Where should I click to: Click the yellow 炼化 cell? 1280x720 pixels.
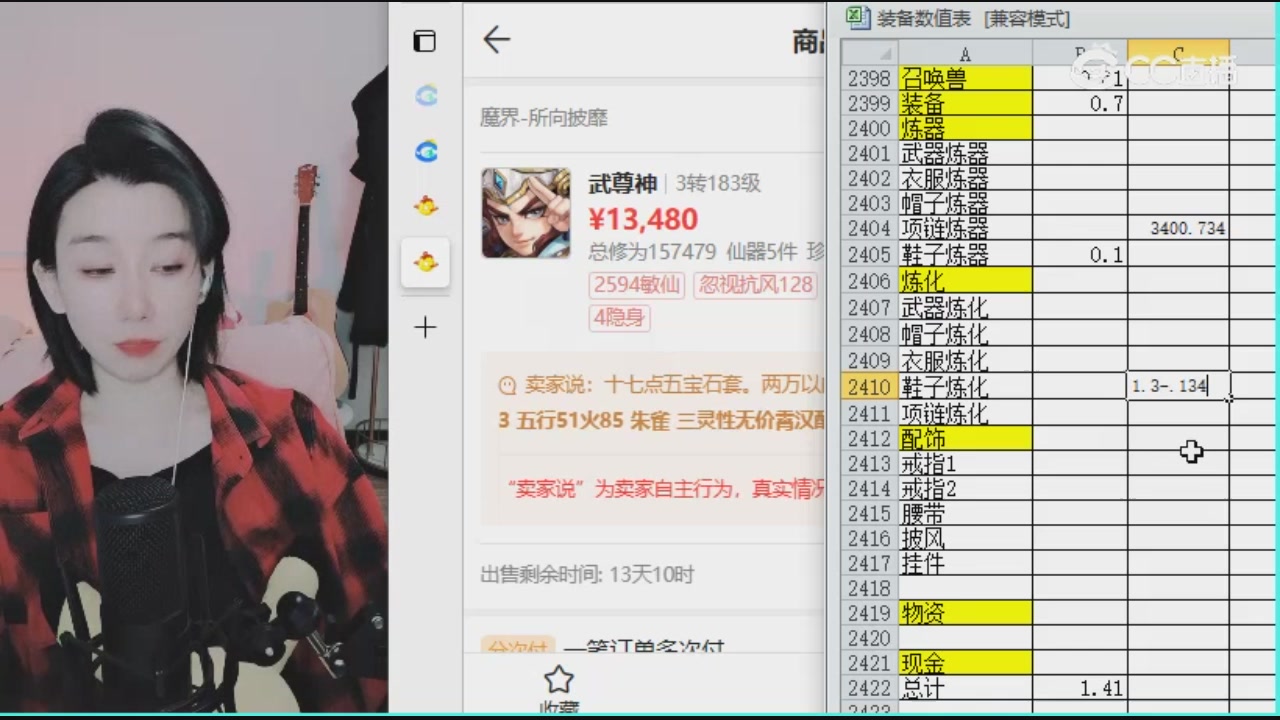pos(965,281)
